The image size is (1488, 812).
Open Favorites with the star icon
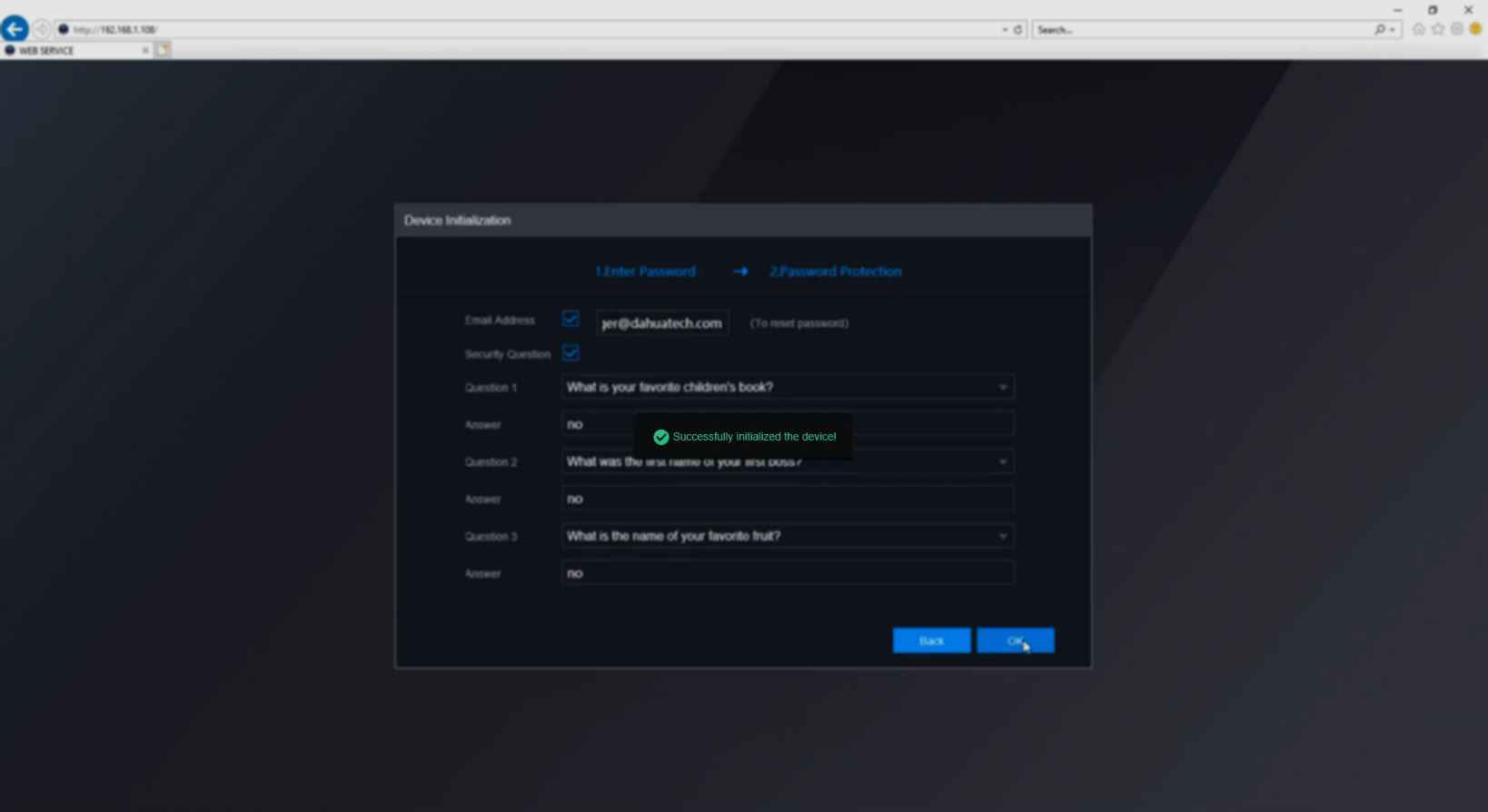click(x=1438, y=29)
